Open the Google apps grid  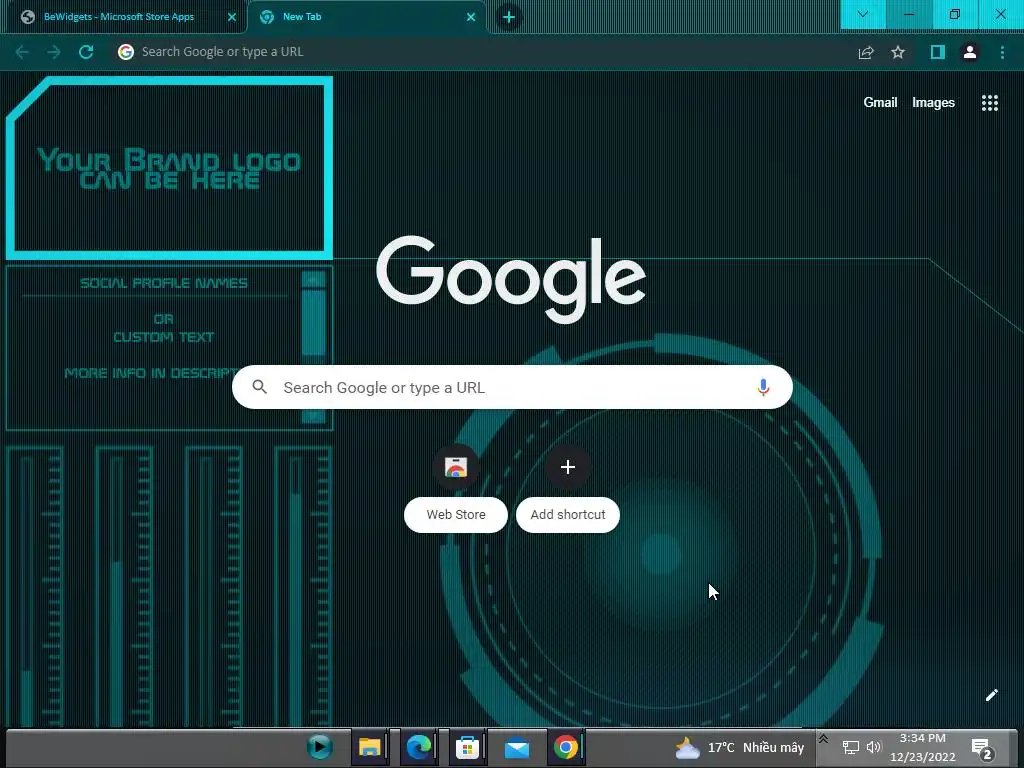[x=990, y=103]
